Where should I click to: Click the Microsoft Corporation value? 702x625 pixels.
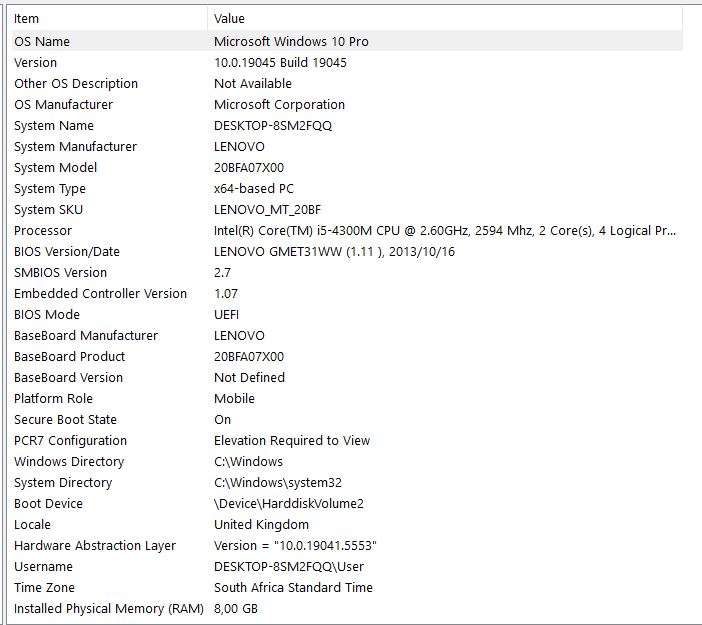(x=279, y=105)
